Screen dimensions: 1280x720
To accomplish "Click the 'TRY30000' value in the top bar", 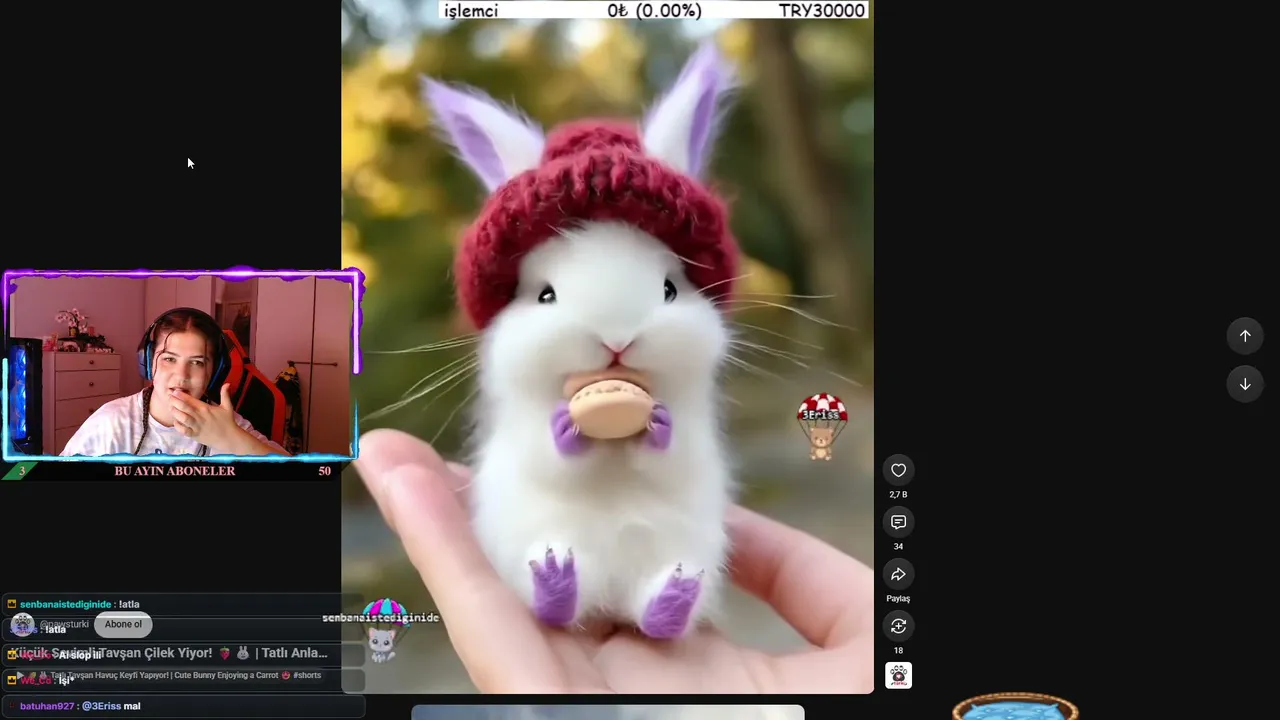I will click(822, 11).
